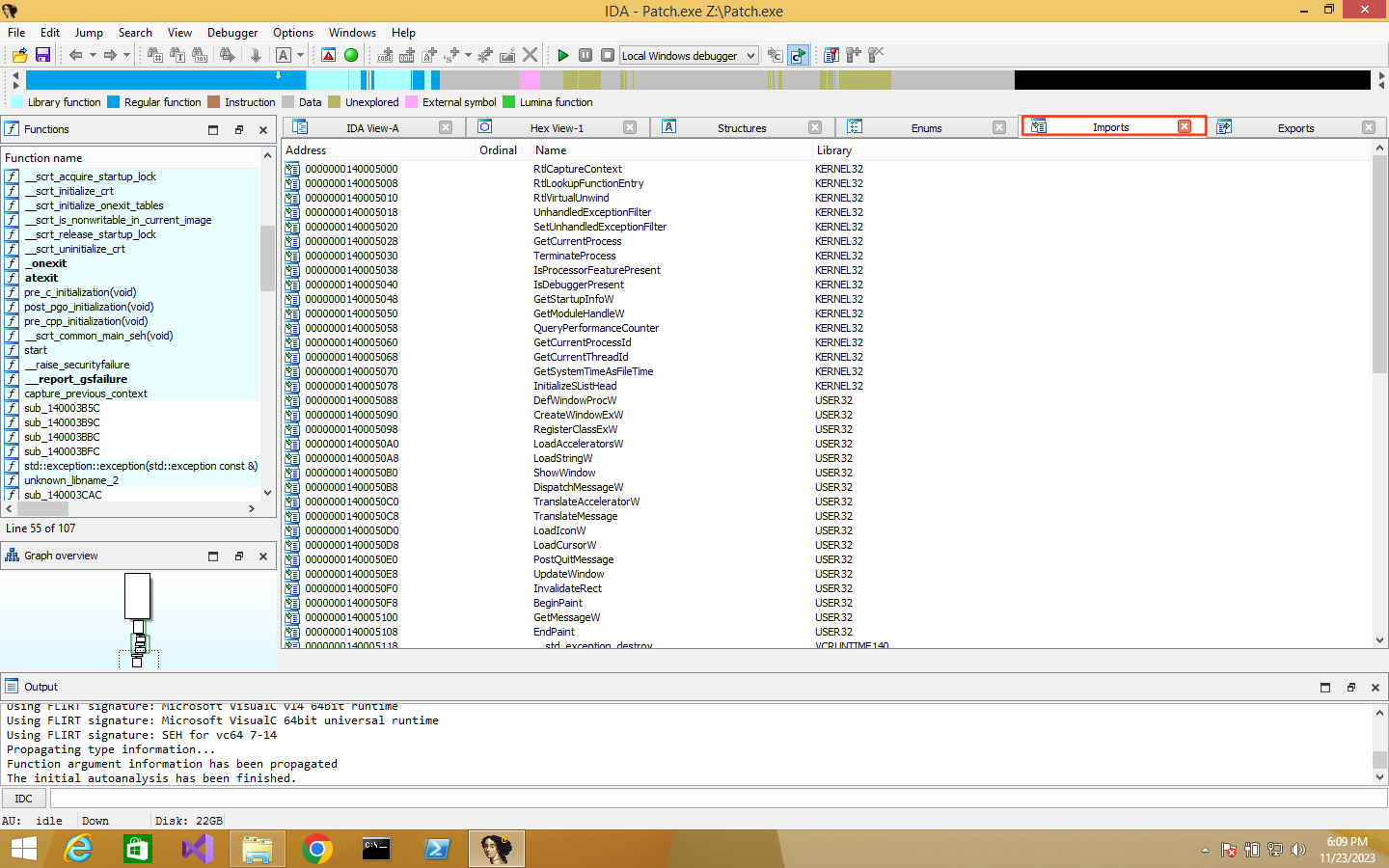
Task: Click the breakpoint list icon
Action: click(x=831, y=55)
